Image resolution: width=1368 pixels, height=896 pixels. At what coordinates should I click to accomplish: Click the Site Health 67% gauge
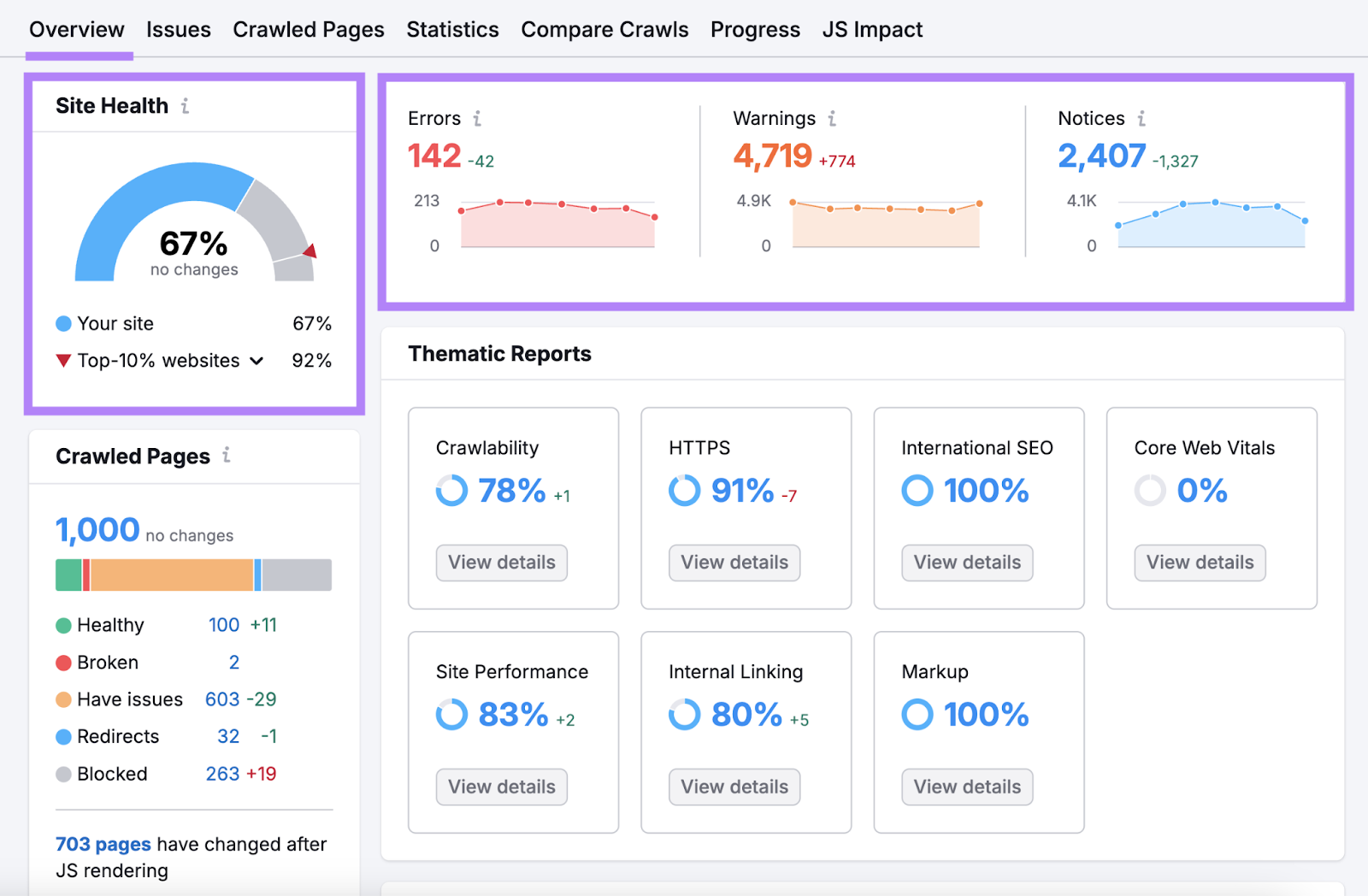[x=195, y=222]
